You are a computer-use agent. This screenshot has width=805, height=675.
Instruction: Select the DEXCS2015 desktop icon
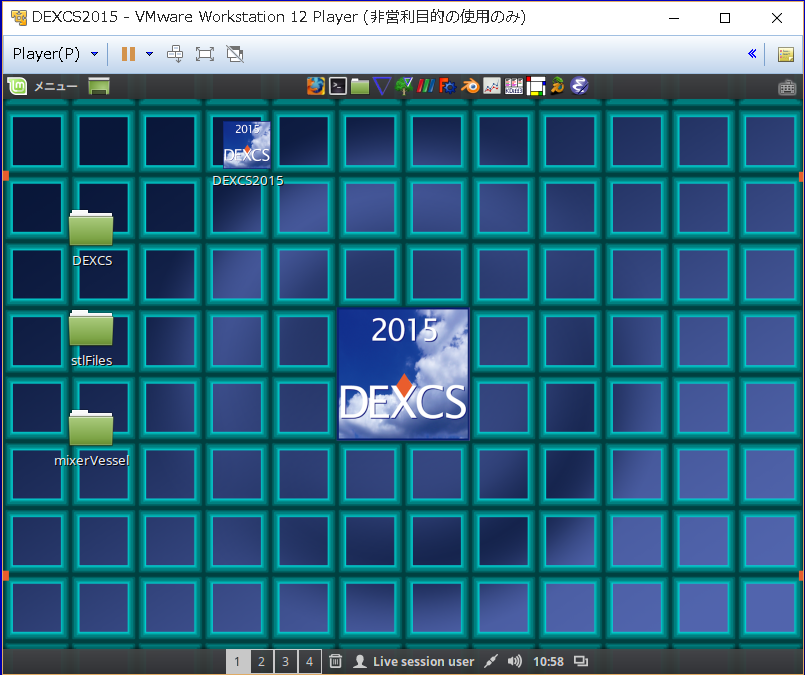[x=247, y=153]
